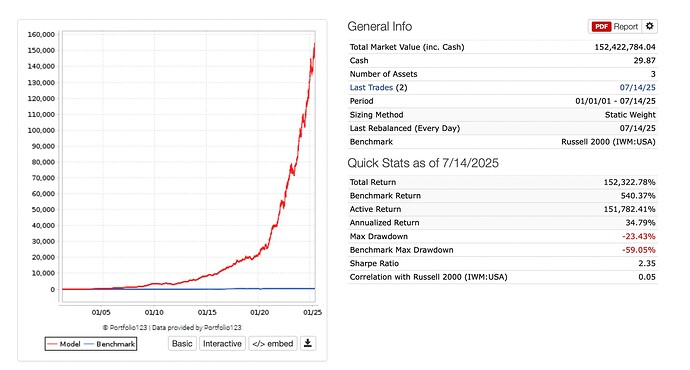
Task: Select the Period value 01/01/01 - 07/14/25
Action: [615, 101]
